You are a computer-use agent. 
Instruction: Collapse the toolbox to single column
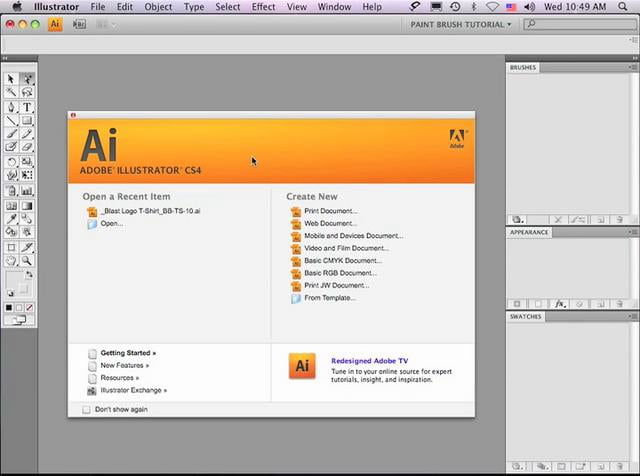coord(5,58)
